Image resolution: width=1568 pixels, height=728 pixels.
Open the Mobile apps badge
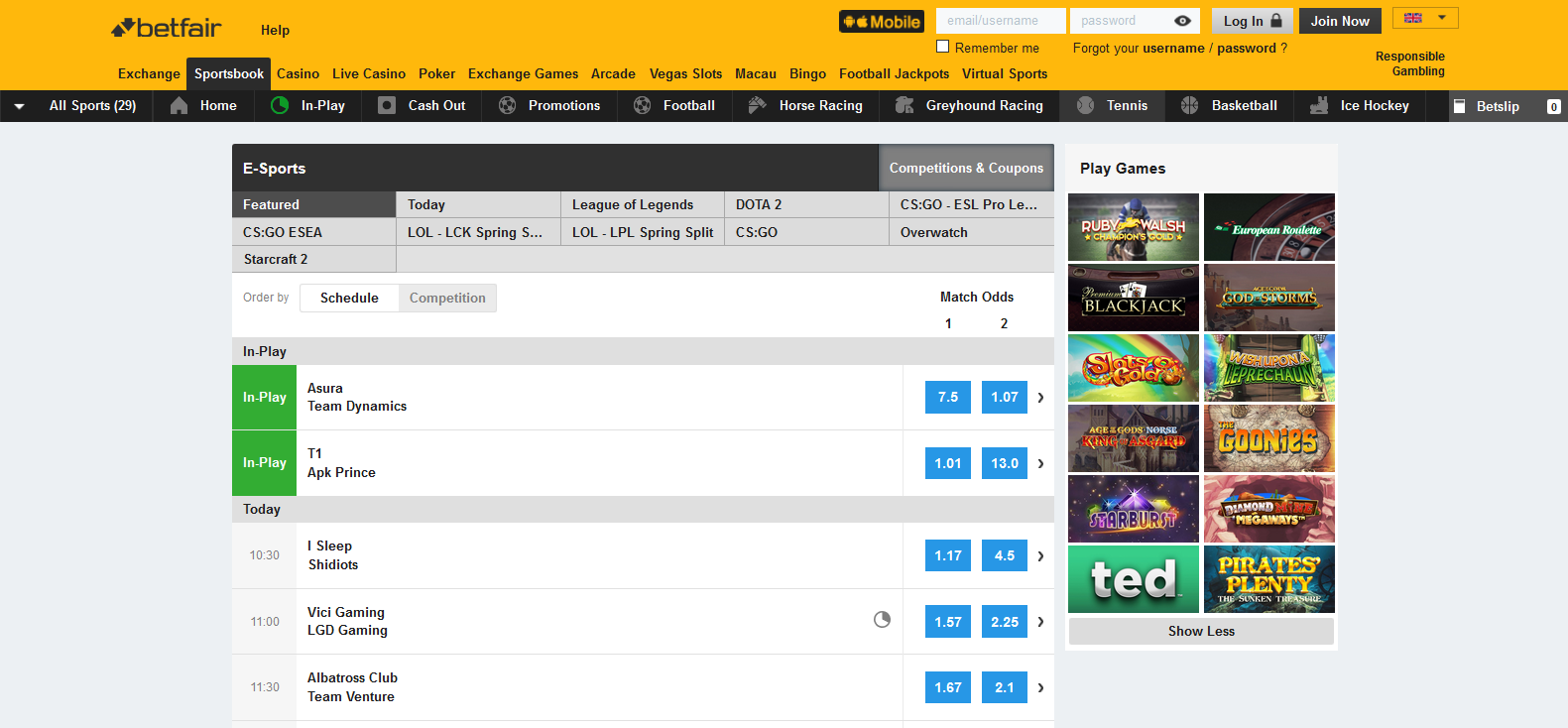point(882,22)
